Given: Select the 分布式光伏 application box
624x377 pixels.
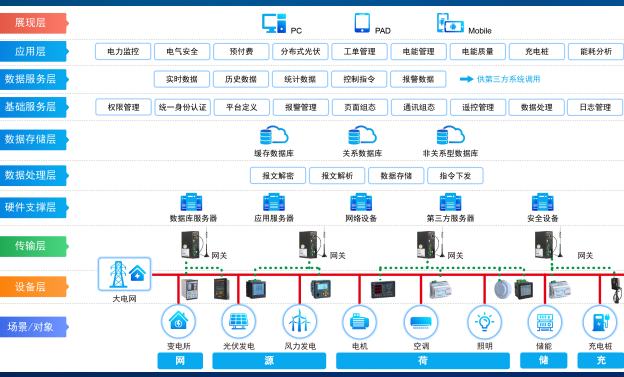Looking at the screenshot, I should (x=300, y=51).
